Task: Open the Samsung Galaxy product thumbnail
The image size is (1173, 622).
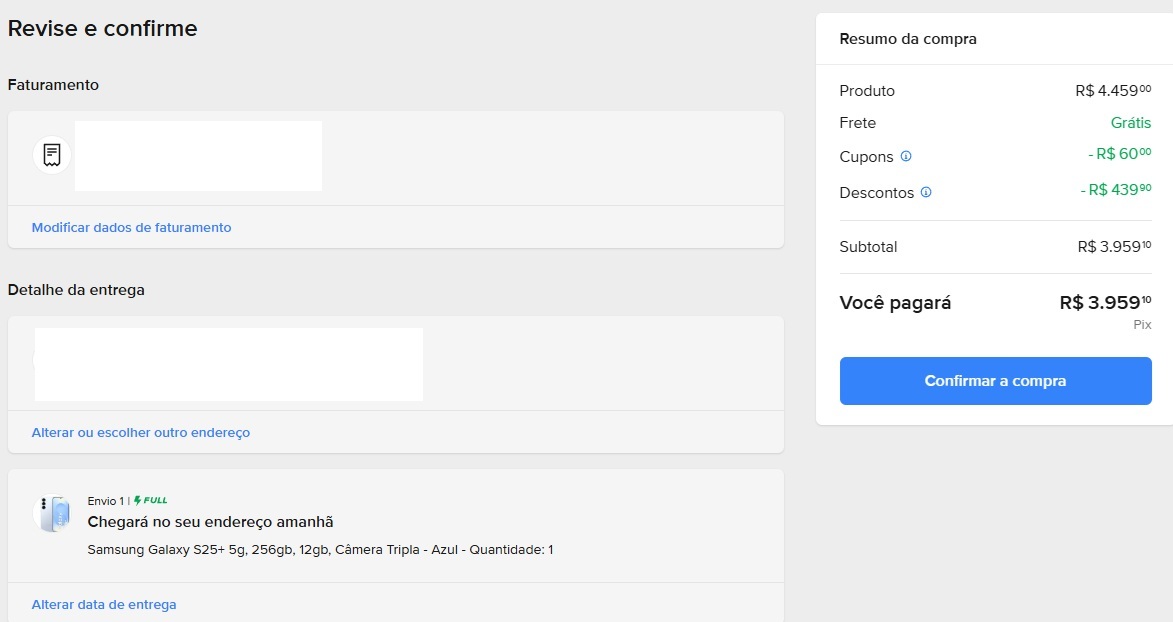Action: (52, 513)
